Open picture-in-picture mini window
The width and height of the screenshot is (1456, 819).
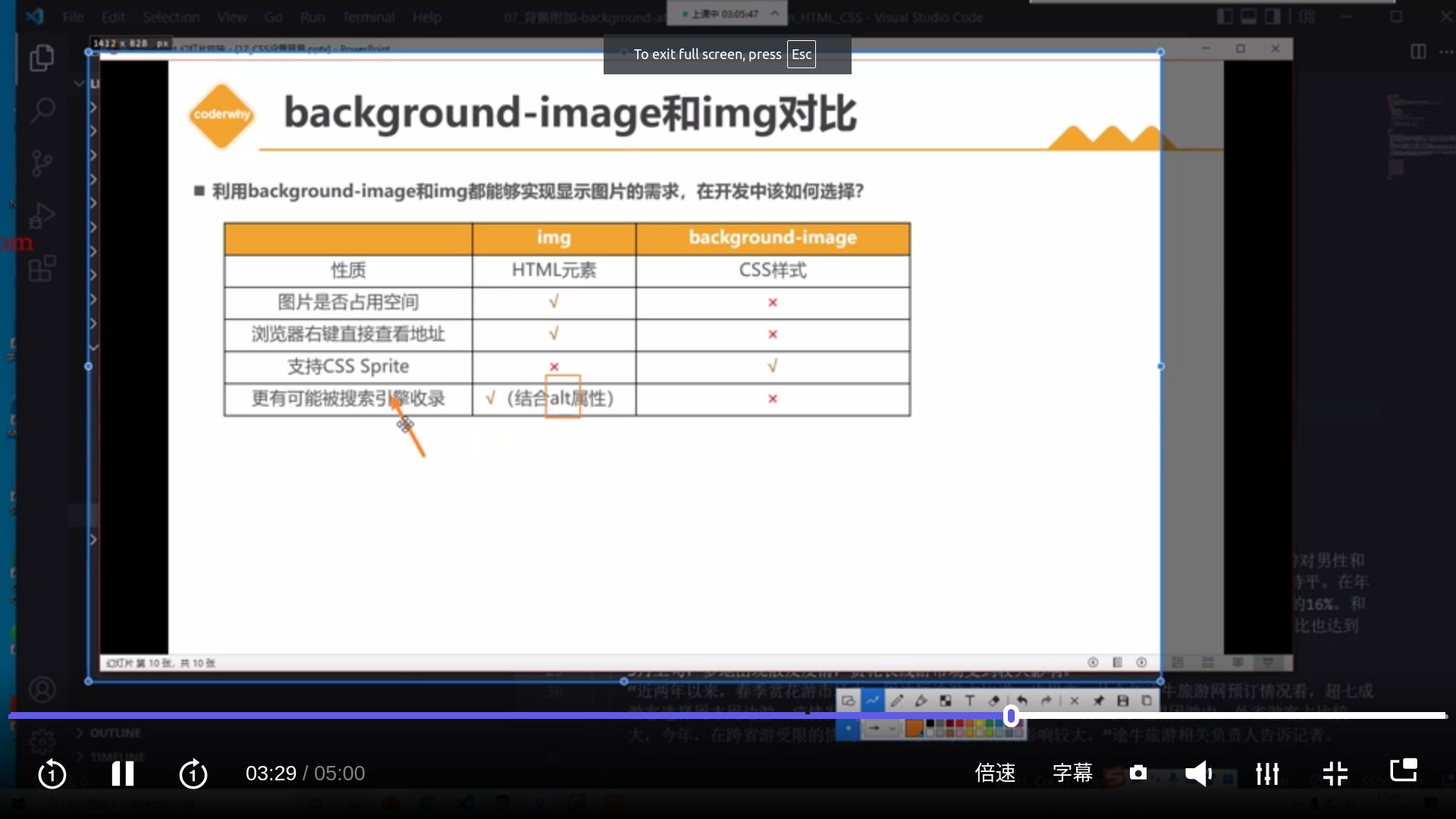pos(1403,770)
